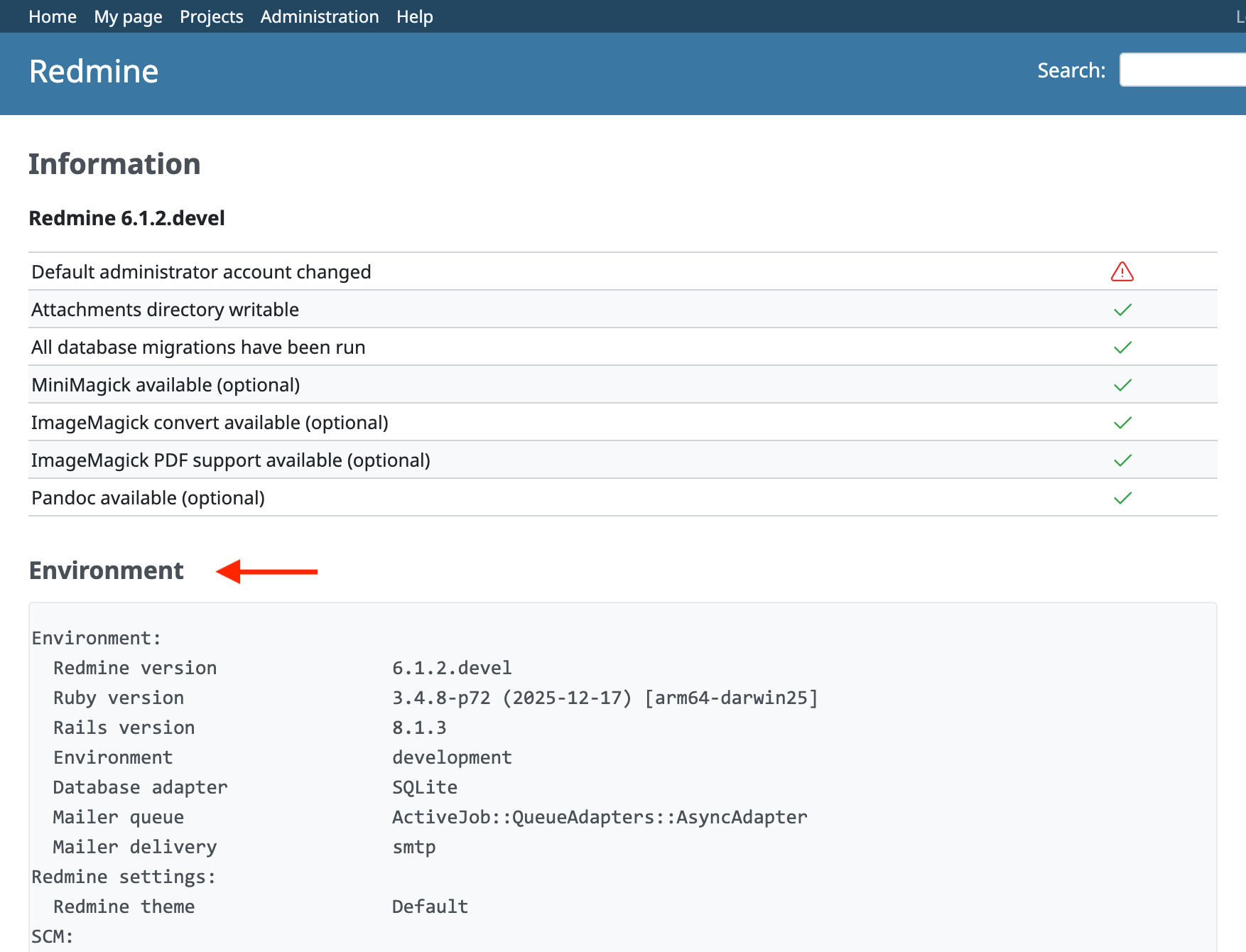This screenshot has width=1246, height=952.
Task: Click the 'ActiveJob::QueueAdapters::AsyncAdapter' value
Action: coord(600,817)
